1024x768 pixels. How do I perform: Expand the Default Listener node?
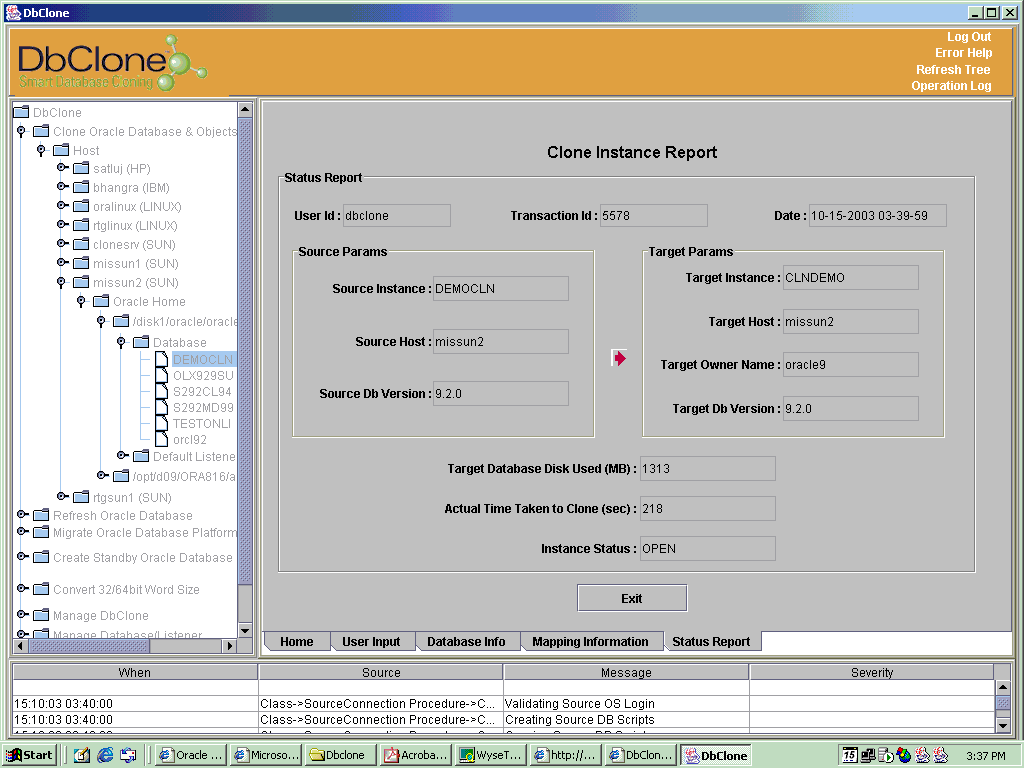(x=122, y=455)
